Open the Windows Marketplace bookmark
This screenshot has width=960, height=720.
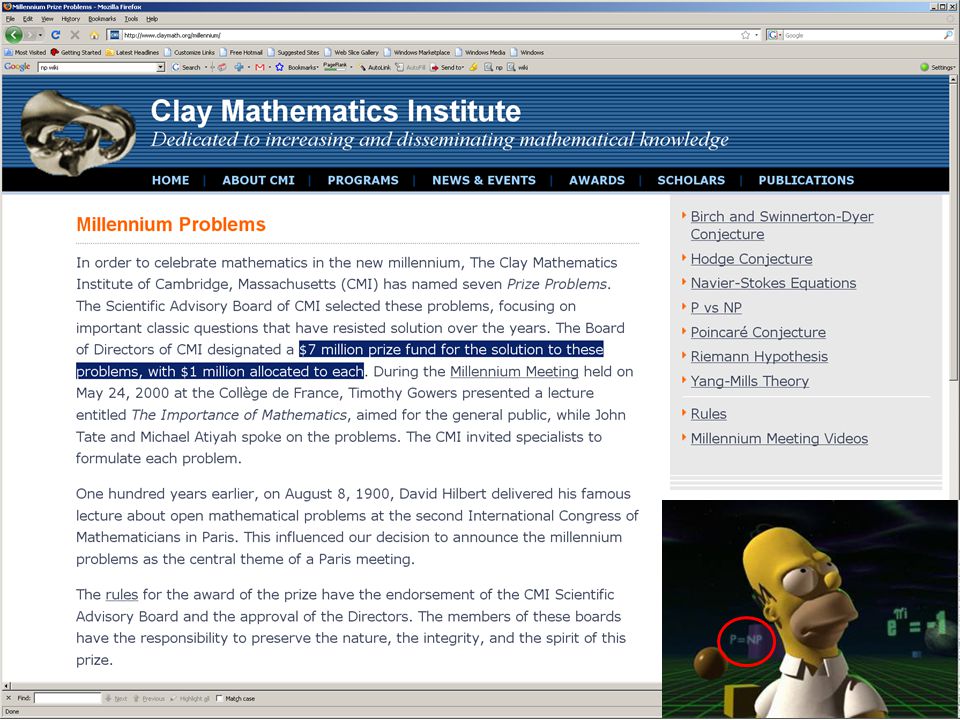417,52
